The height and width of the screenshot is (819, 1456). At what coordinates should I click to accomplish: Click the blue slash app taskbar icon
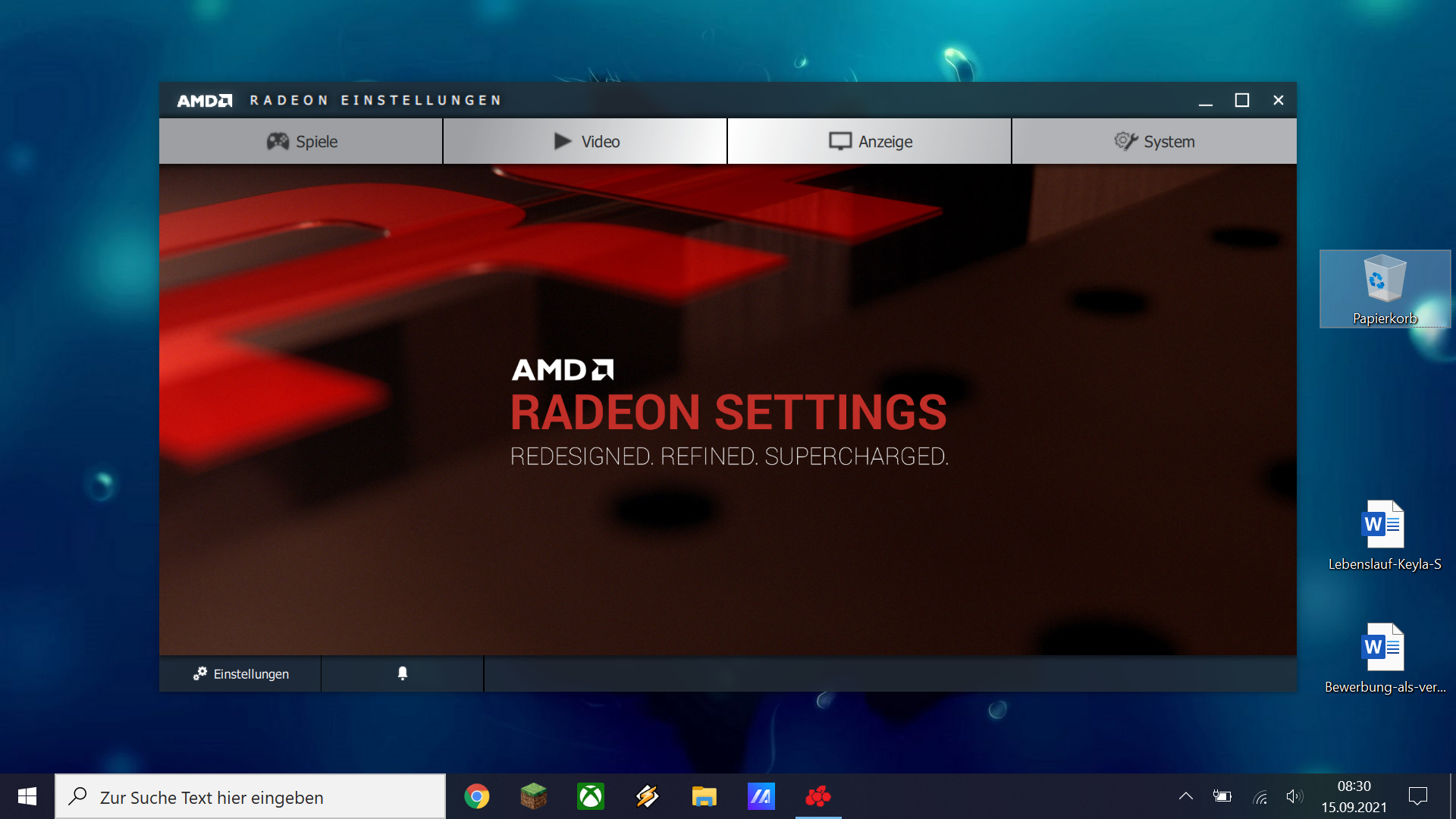coord(761,796)
